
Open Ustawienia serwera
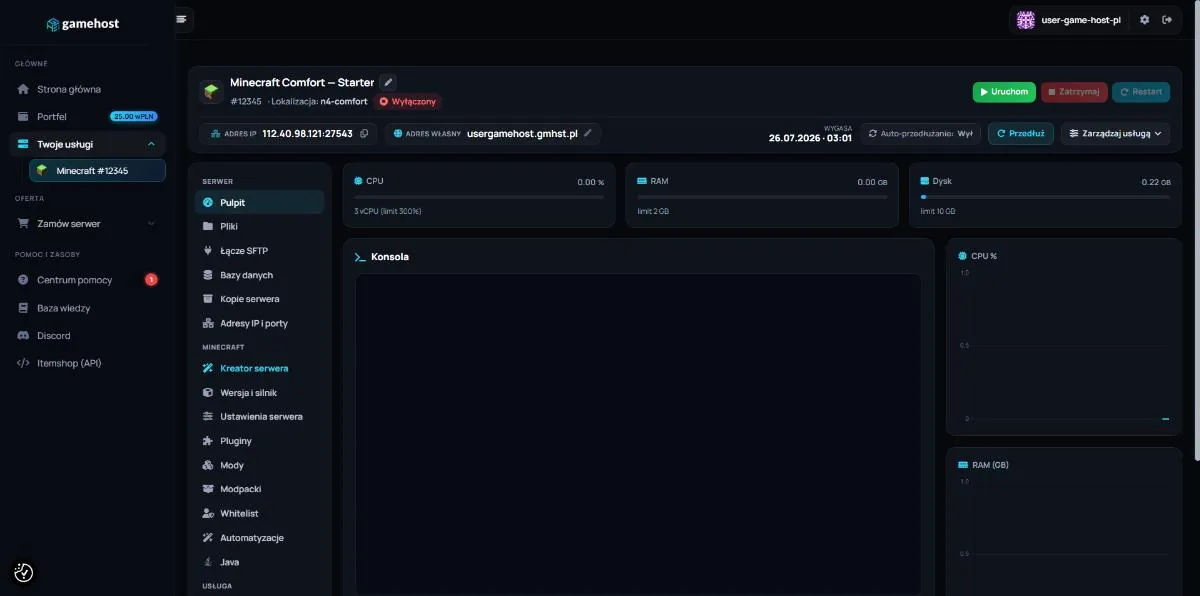click(x=259, y=417)
